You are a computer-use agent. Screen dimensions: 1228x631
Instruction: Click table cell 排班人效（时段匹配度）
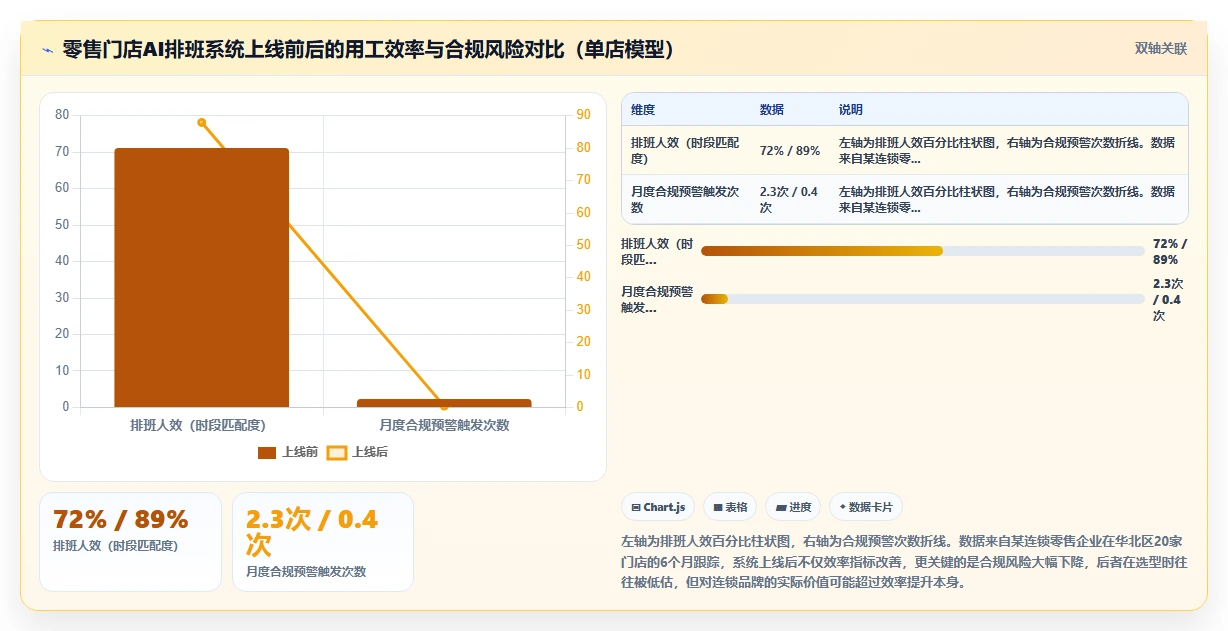685,151
